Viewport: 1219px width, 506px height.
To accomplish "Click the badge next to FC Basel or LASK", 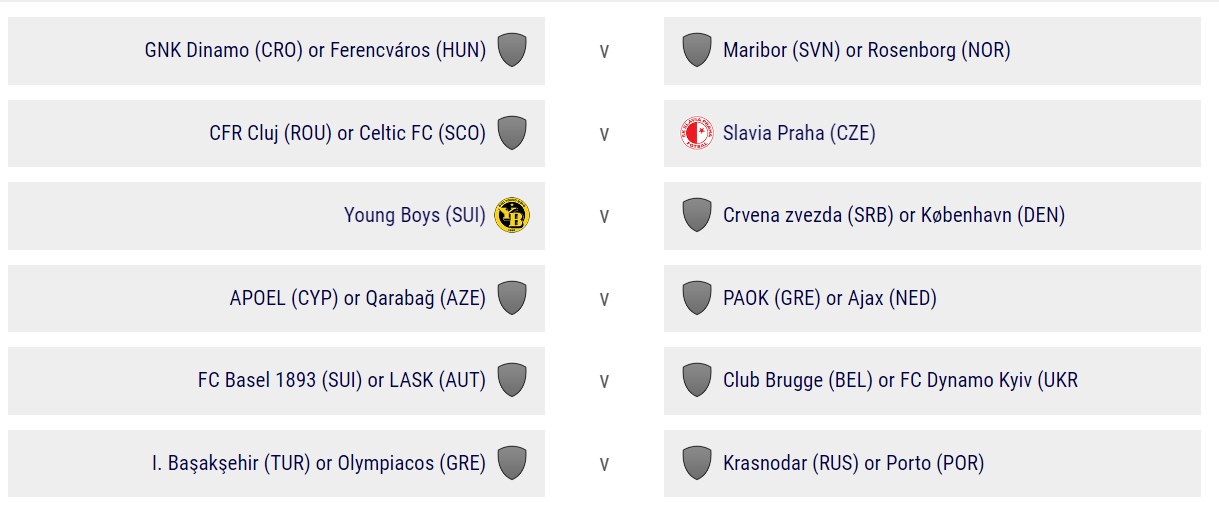I will tap(512, 381).
